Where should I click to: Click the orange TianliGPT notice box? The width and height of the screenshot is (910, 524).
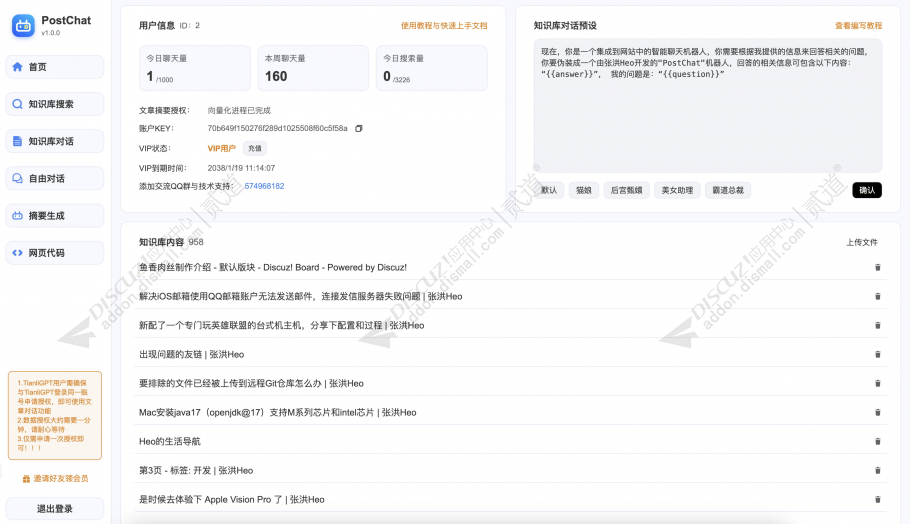55,415
